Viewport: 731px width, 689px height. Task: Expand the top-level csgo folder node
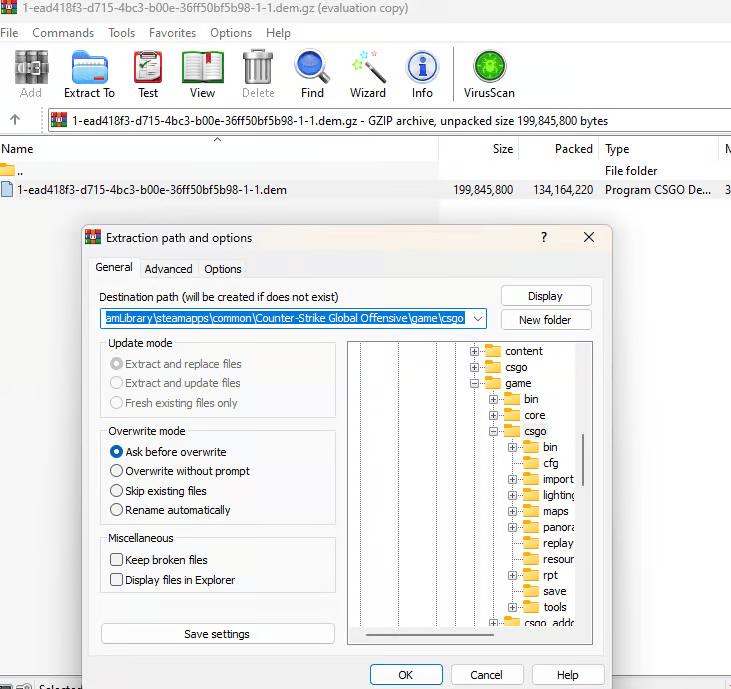tap(474, 367)
